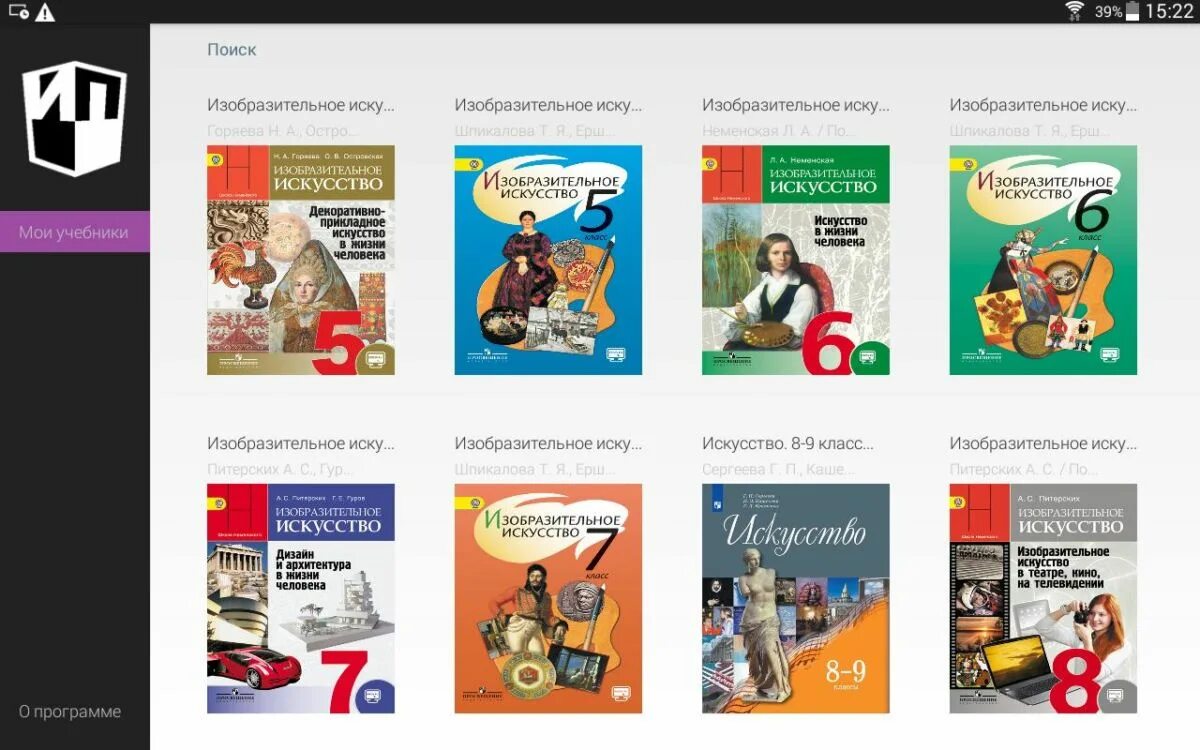Screen dimensions: 1200x750
Task: Click the Искусство. 8-9 класс title link
Action: [788, 443]
